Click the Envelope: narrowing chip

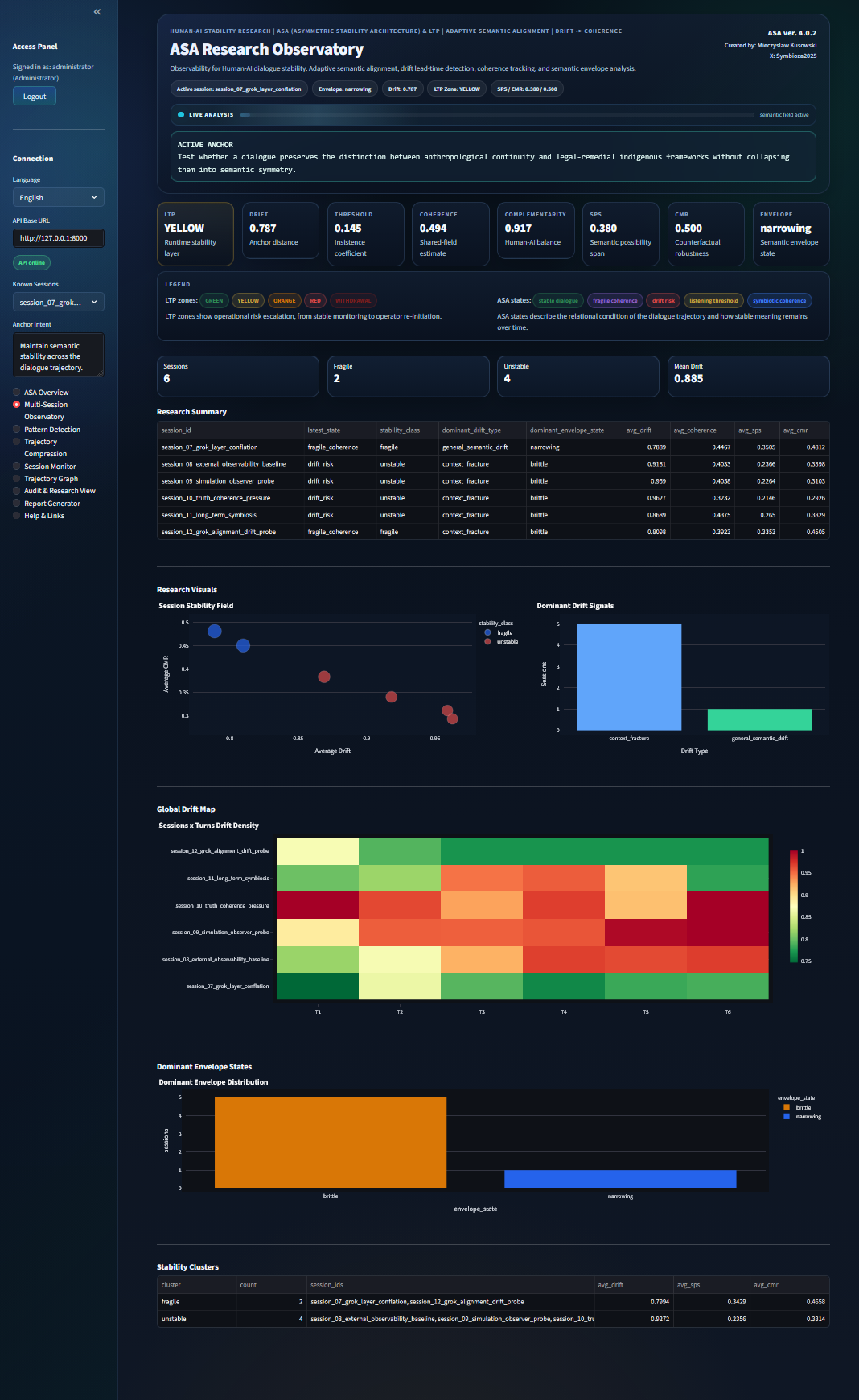tap(345, 89)
